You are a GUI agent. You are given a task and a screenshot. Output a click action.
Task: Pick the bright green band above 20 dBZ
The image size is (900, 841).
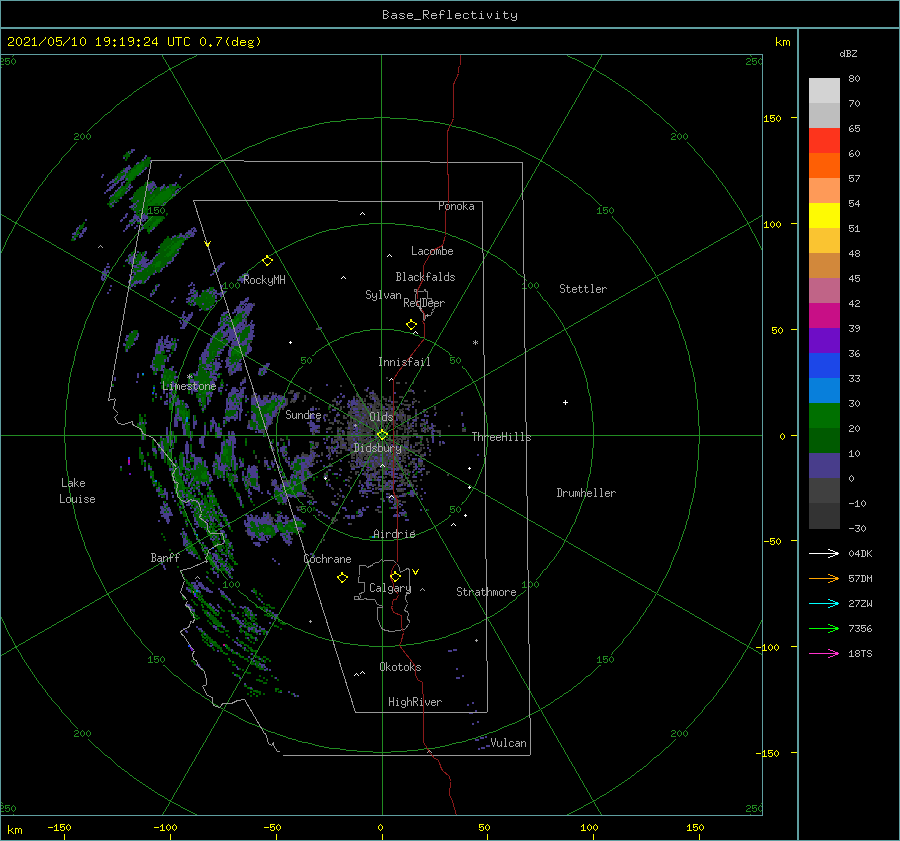click(x=824, y=416)
